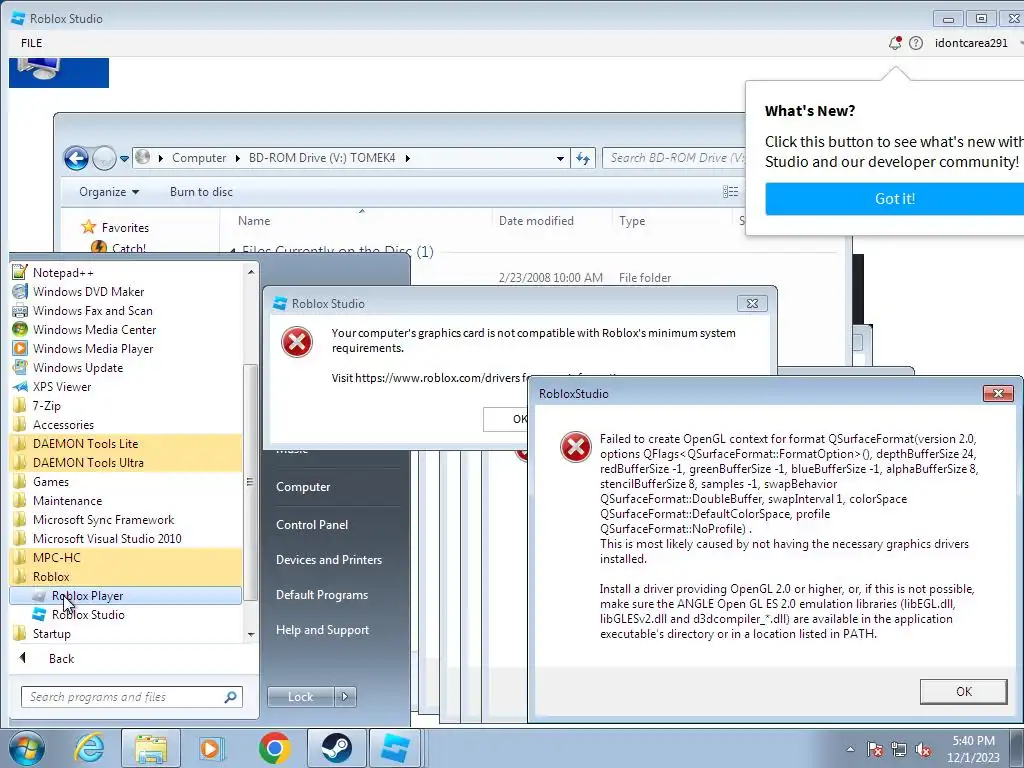Expand the Startup folder
Viewport: 1024px width, 768px height.
coord(127,633)
